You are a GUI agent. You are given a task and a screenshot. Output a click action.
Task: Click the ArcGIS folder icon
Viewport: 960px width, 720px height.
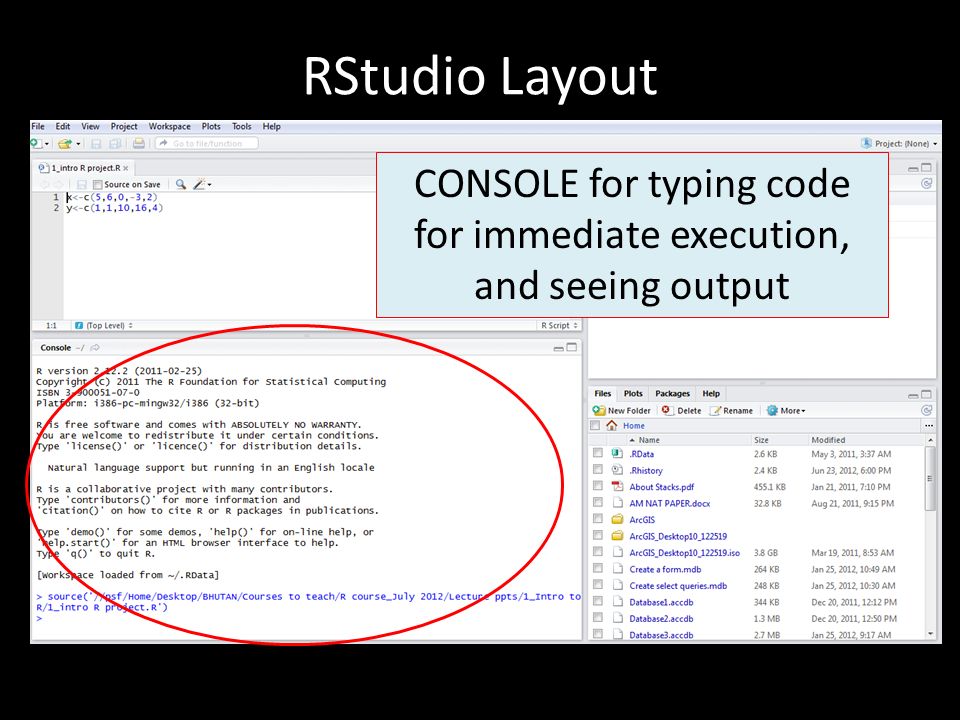pos(617,519)
